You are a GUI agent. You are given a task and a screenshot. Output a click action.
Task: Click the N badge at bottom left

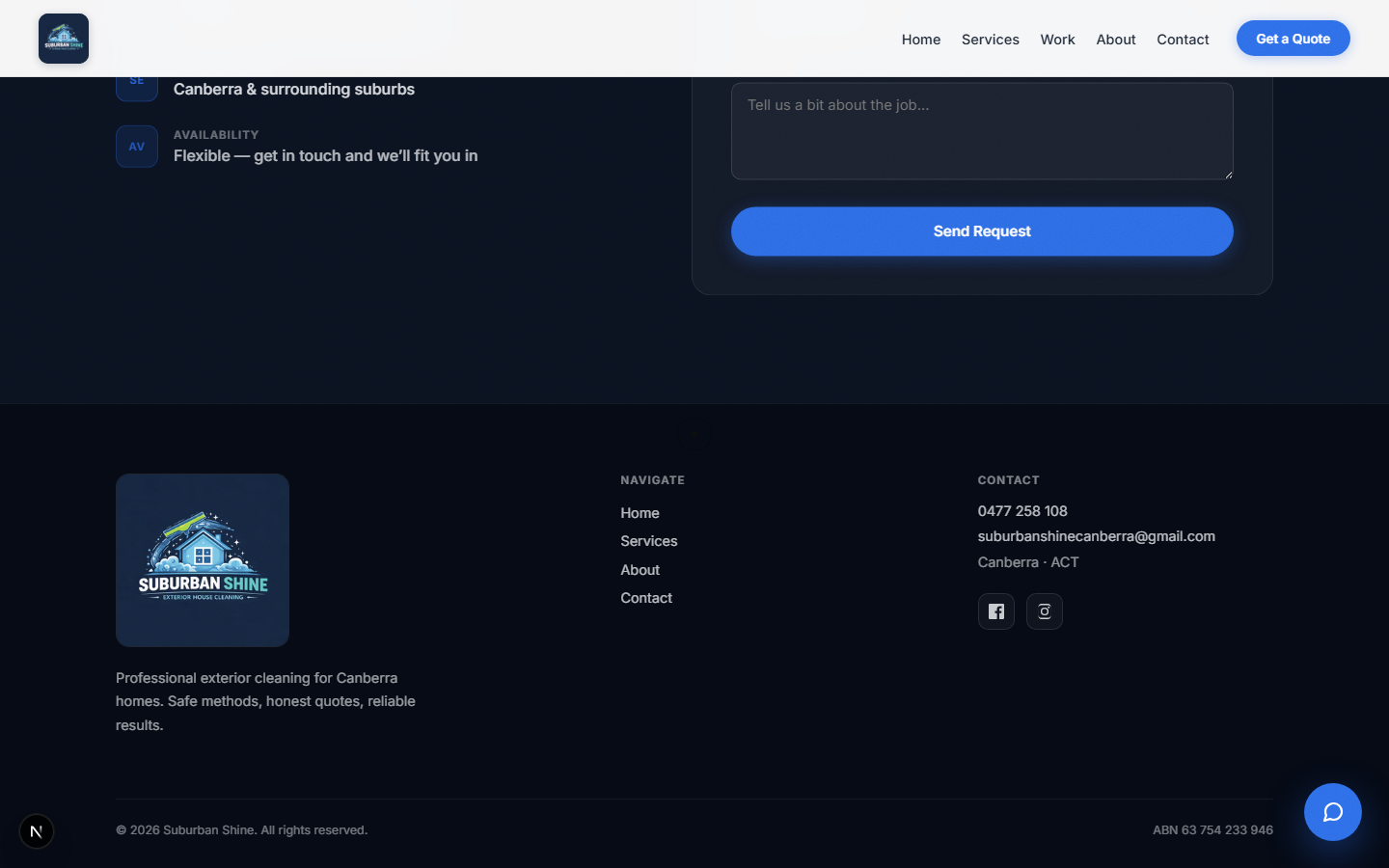(x=36, y=831)
